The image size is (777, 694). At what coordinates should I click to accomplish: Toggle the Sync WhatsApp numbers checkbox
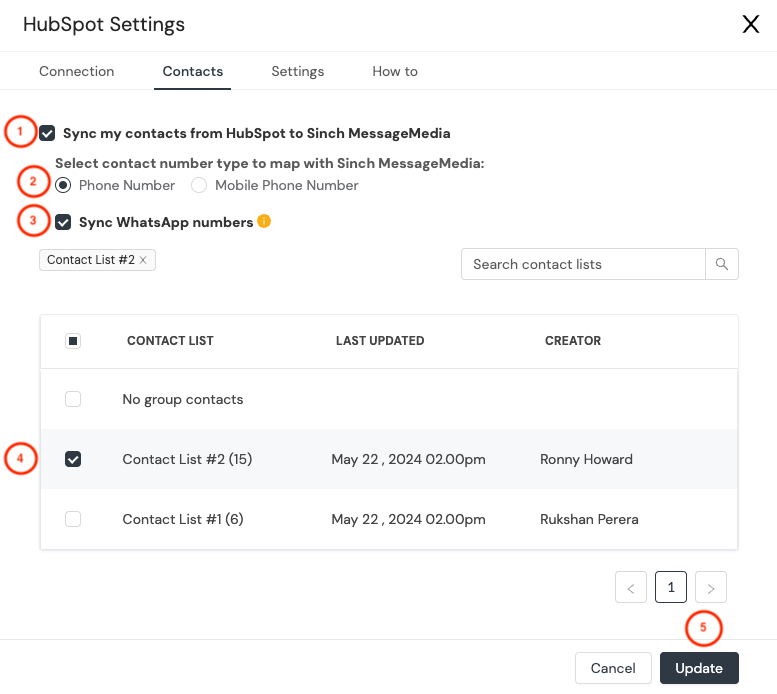click(63, 222)
